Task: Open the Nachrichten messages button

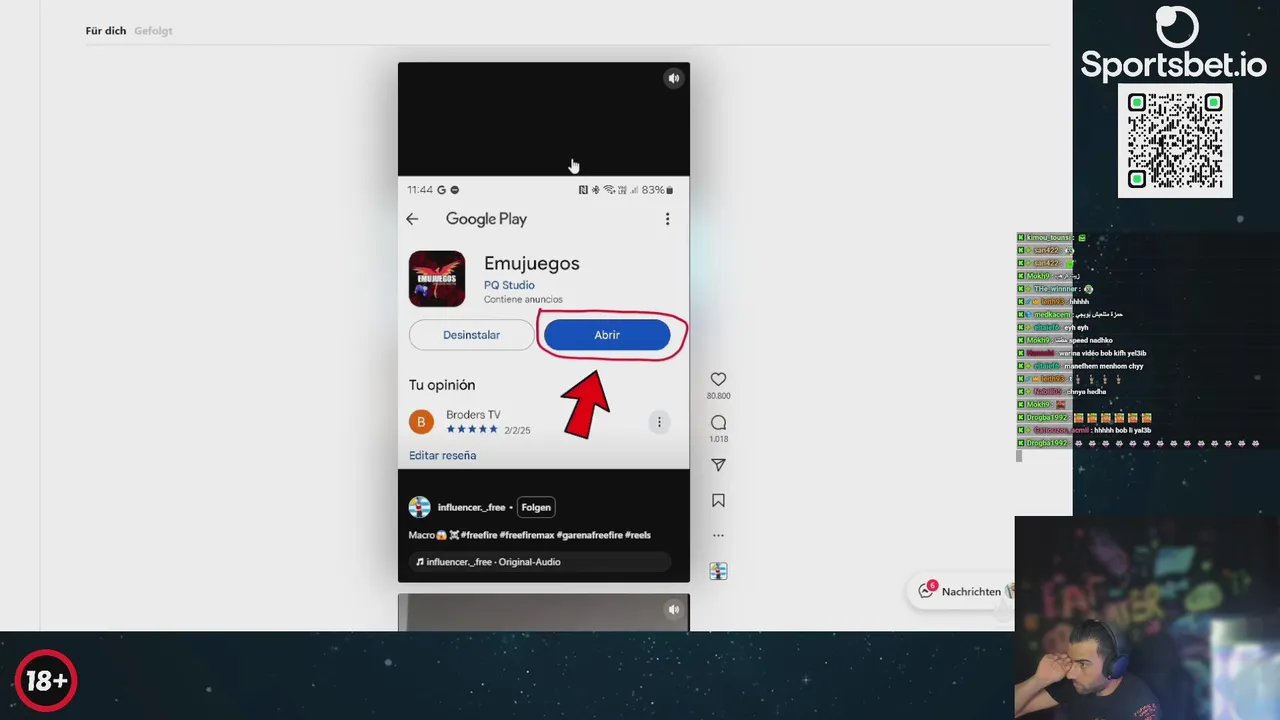Action: click(x=960, y=591)
